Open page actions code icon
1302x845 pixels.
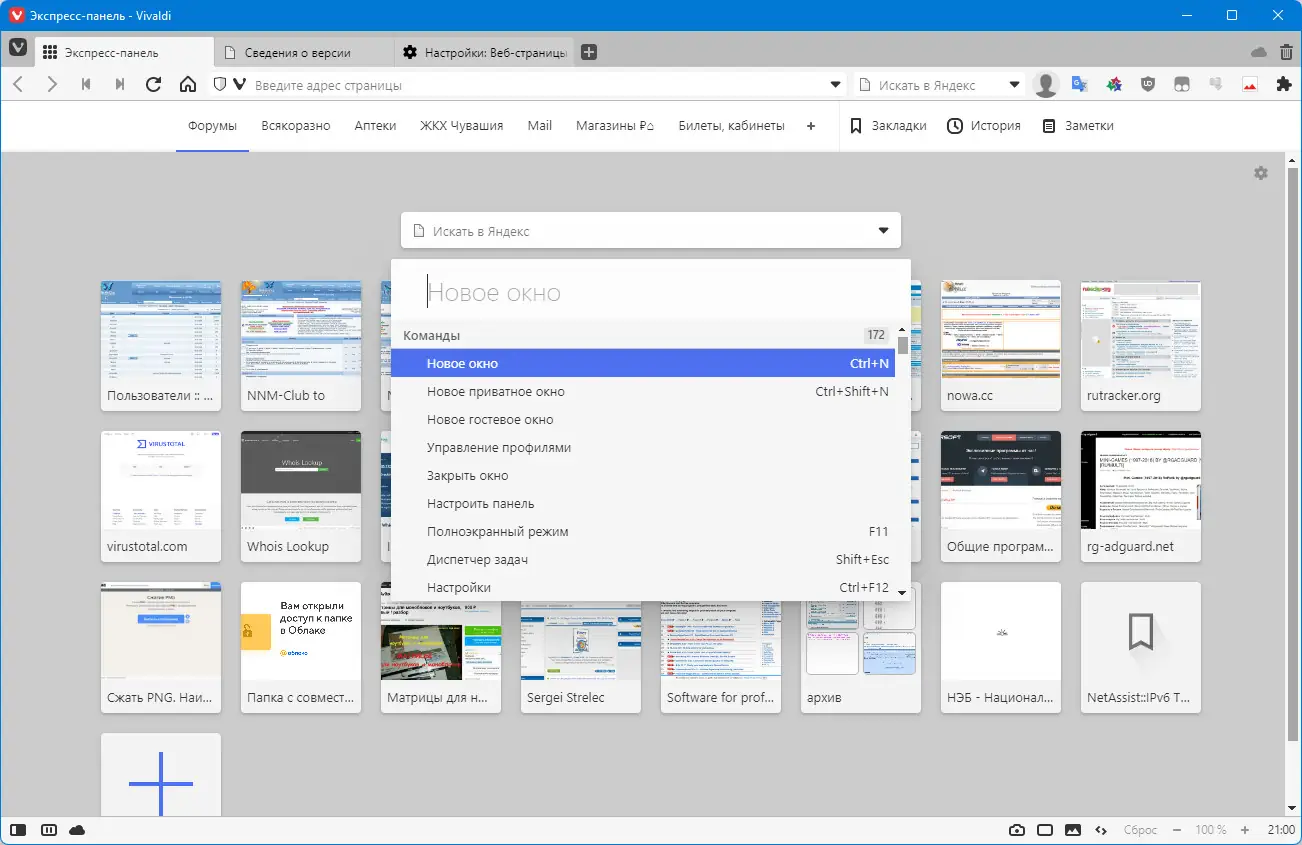[1101, 830]
